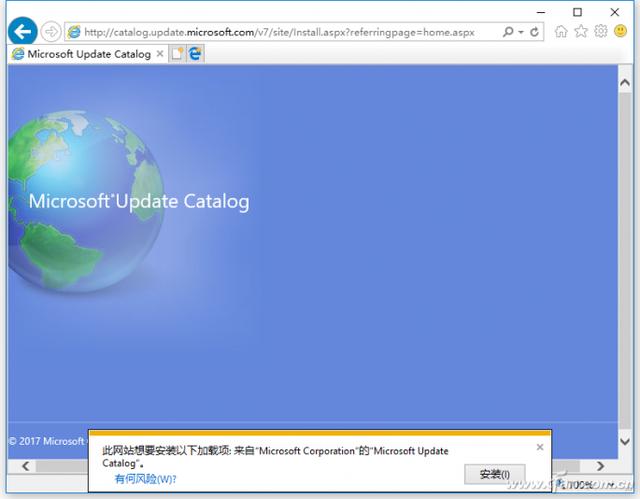Click the © 2017 Microsoft footer text

46,441
